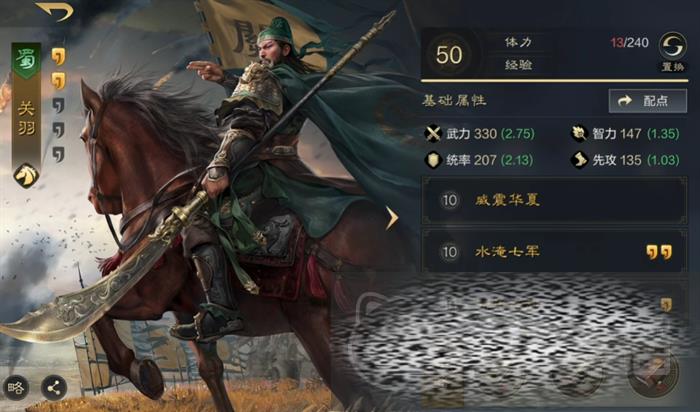Show next hero with right chevron

click(x=392, y=219)
